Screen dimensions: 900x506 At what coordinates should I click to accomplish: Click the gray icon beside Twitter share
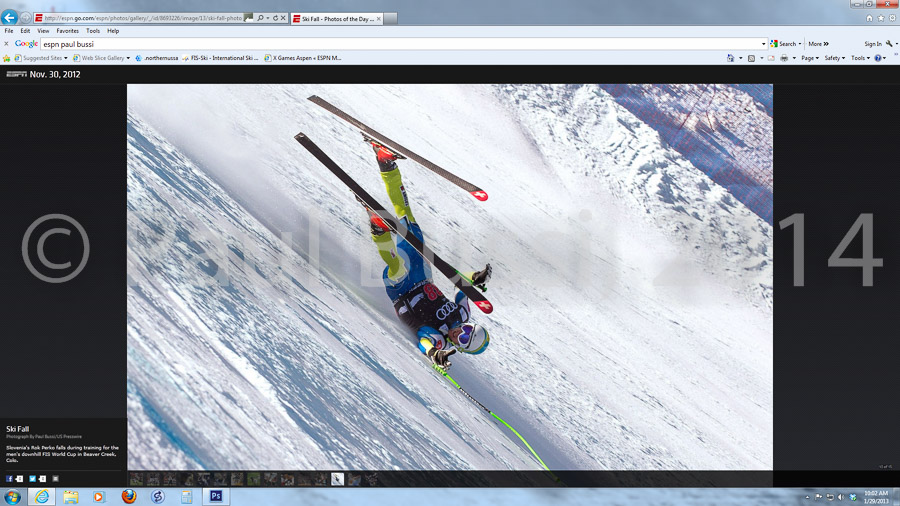pos(56,478)
